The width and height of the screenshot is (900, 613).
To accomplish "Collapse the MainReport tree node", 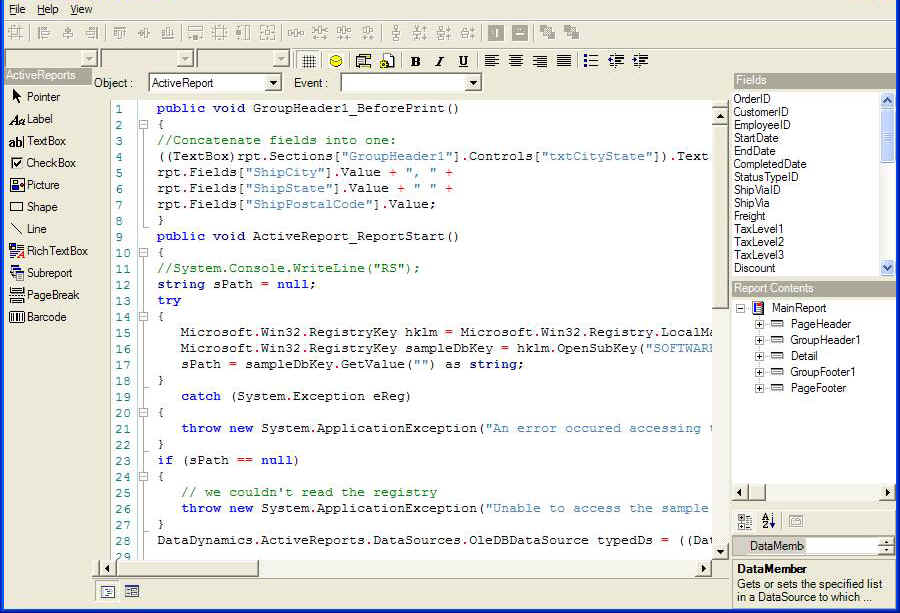I will pyautogui.click(x=740, y=308).
